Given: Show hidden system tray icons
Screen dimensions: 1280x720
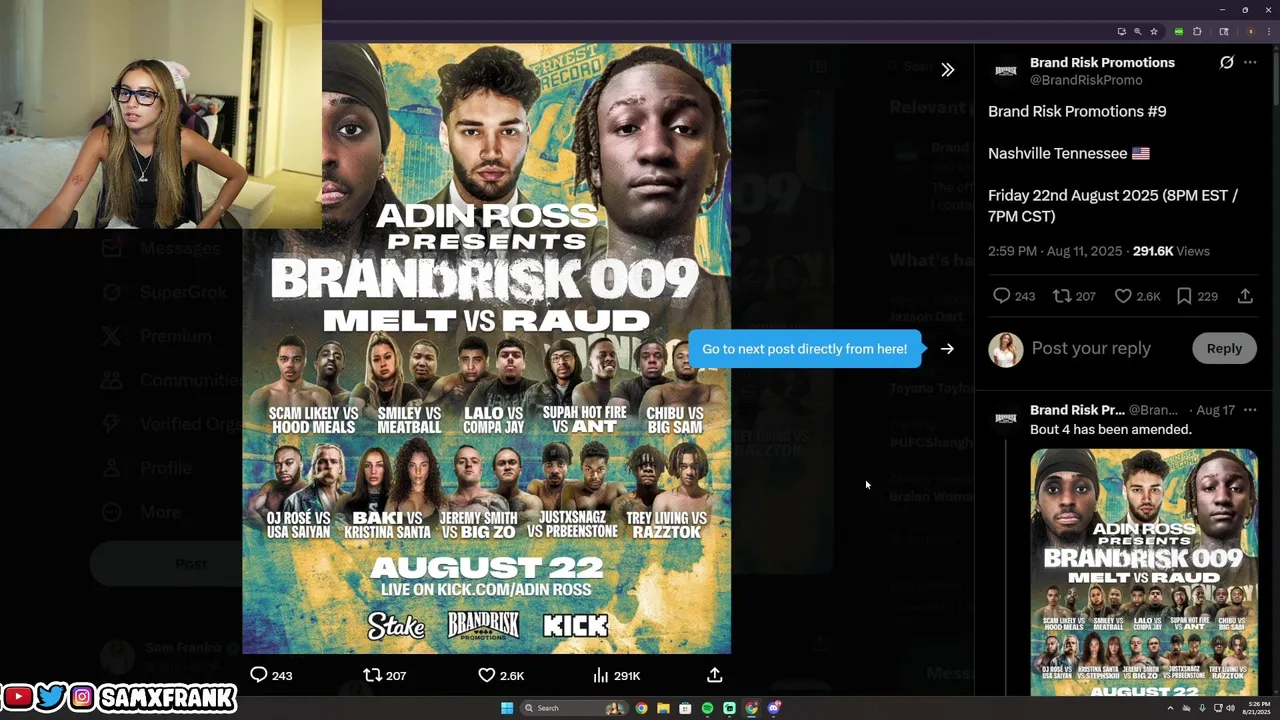Looking at the screenshot, I should pyautogui.click(x=1170, y=708).
